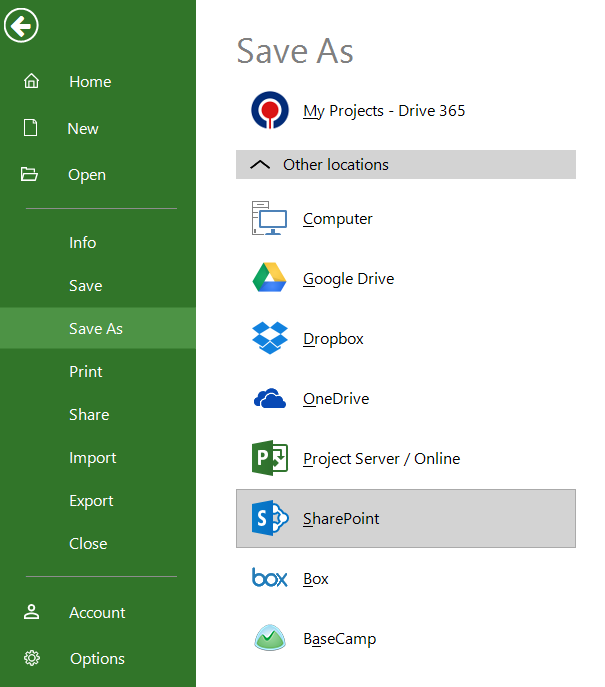Click the Home house icon
Image resolution: width=605 pixels, height=687 pixels.
pyautogui.click(x=31, y=81)
